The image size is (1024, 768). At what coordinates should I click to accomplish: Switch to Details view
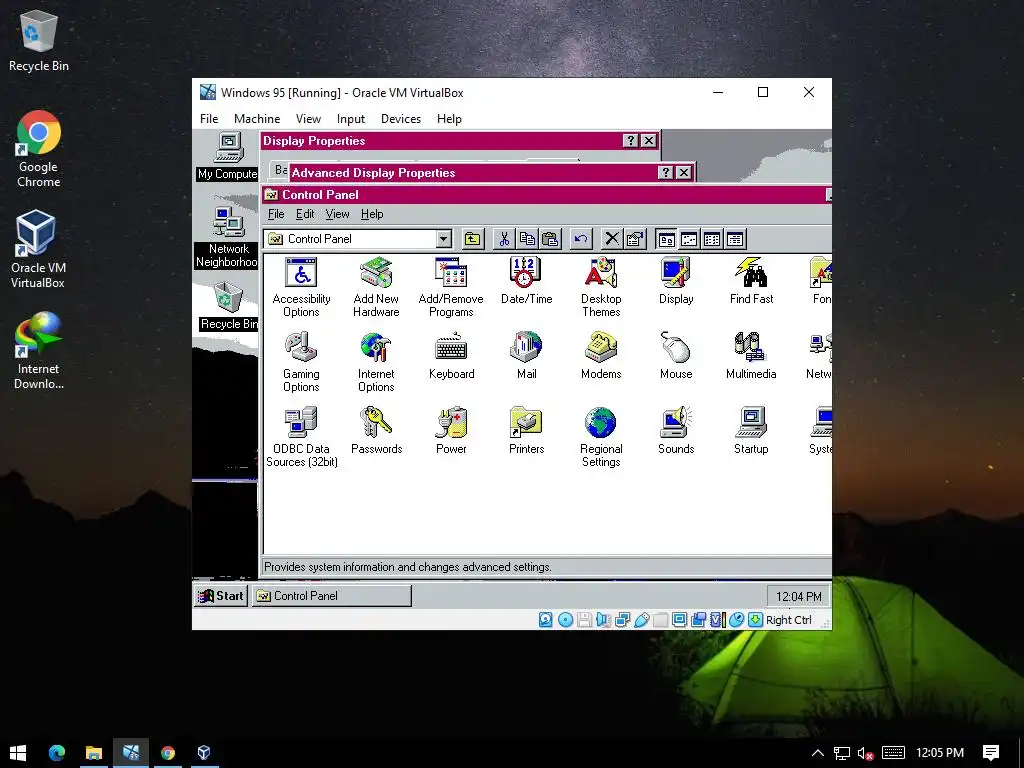coord(735,239)
